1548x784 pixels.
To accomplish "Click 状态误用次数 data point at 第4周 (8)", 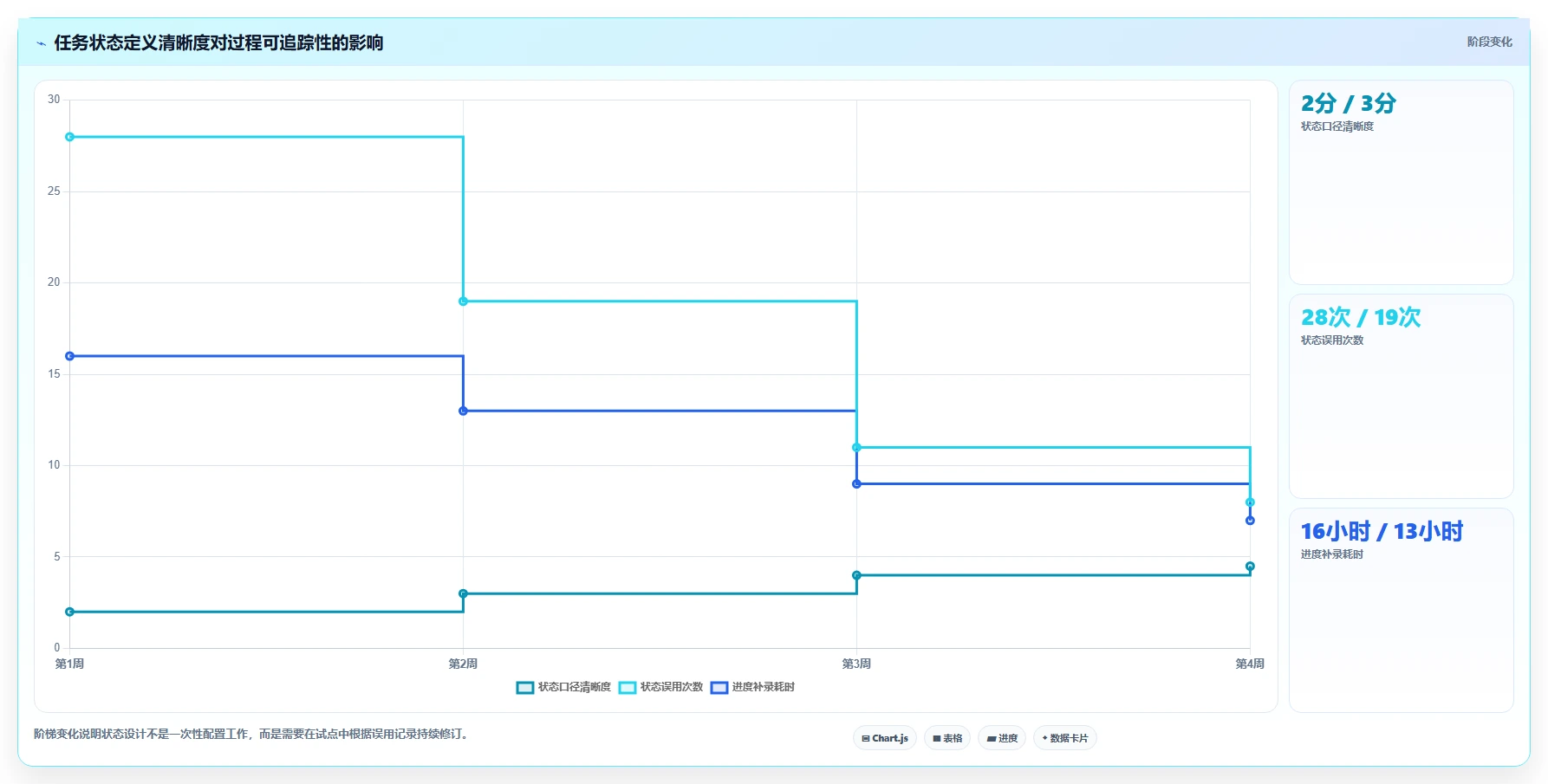I will 1250,502.
